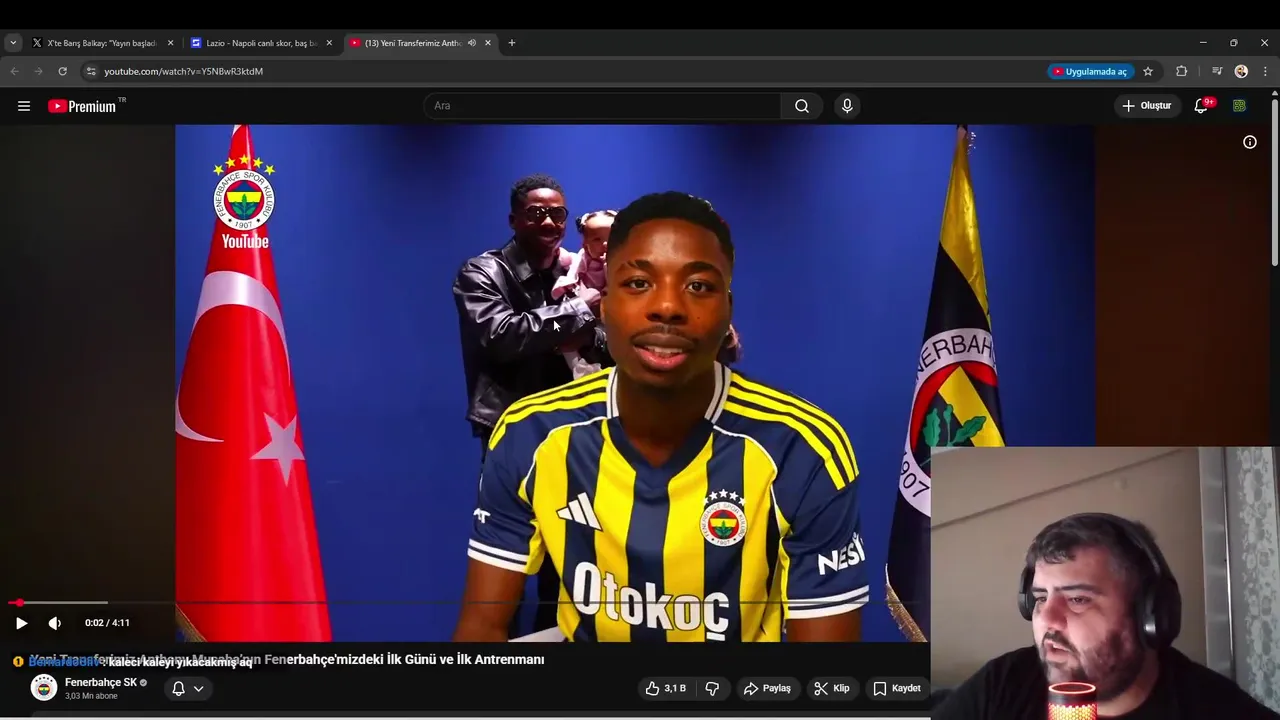The width and height of the screenshot is (1280, 720).
Task: Share the video via Paylaş
Action: tap(767, 688)
